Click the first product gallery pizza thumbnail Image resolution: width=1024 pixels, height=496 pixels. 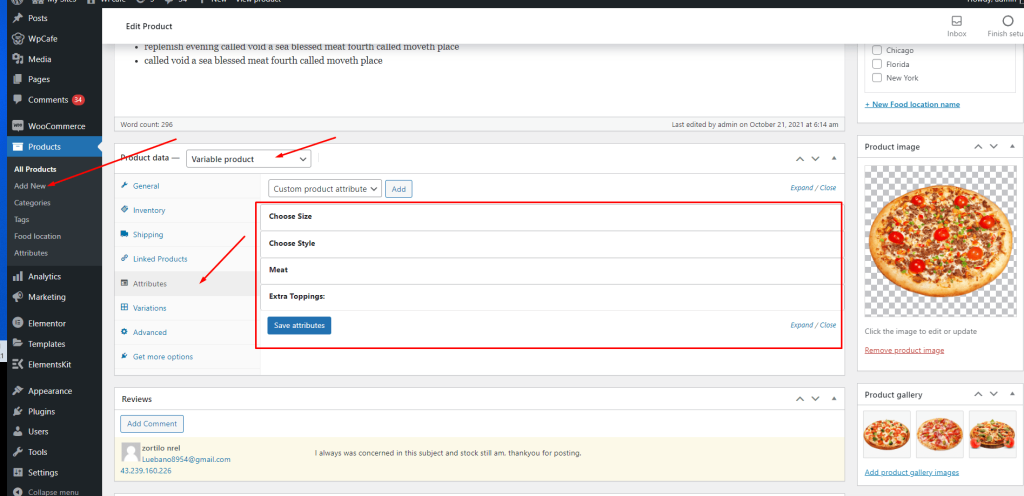click(887, 435)
